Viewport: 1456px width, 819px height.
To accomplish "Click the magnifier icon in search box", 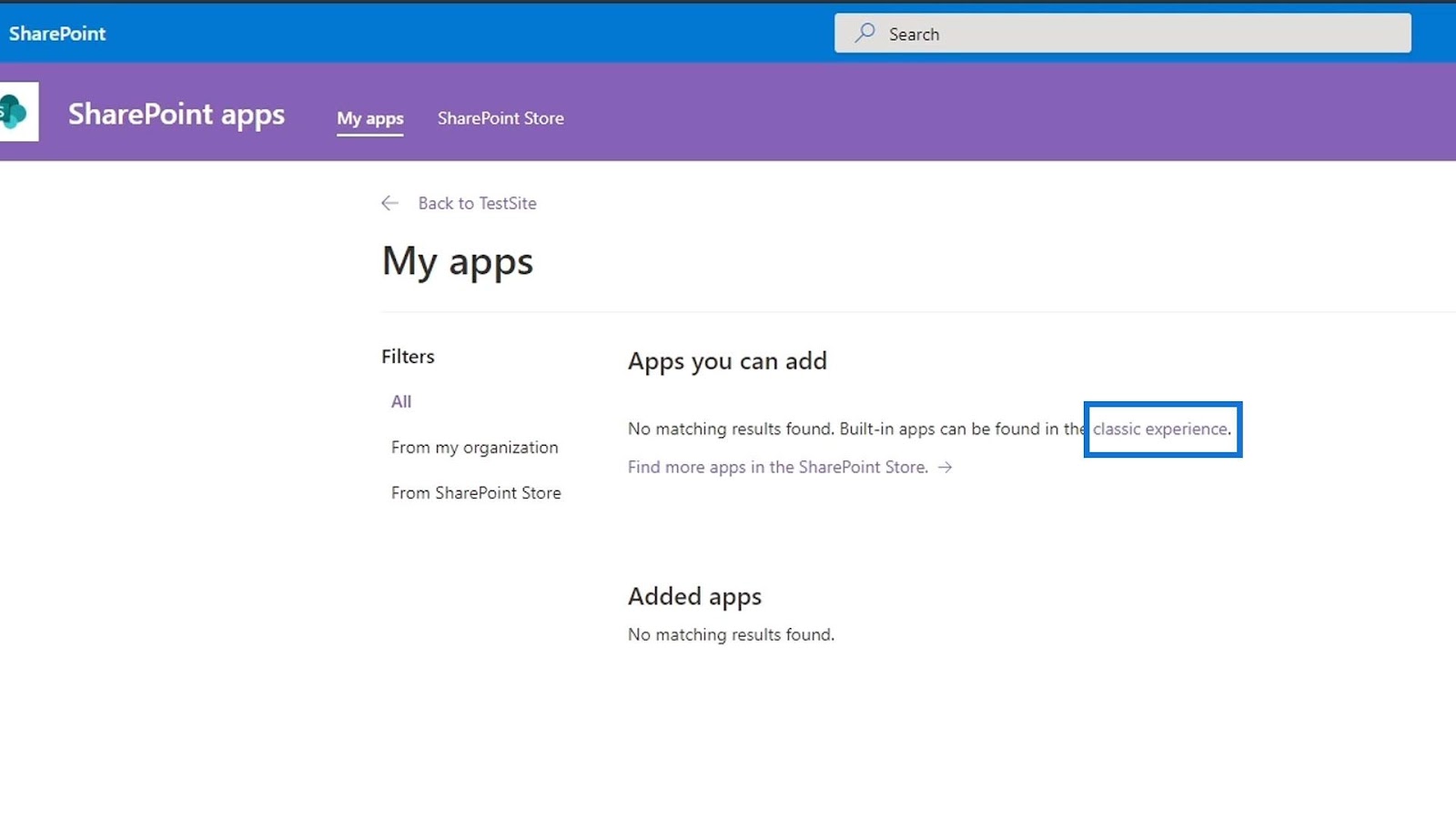I will click(x=864, y=34).
